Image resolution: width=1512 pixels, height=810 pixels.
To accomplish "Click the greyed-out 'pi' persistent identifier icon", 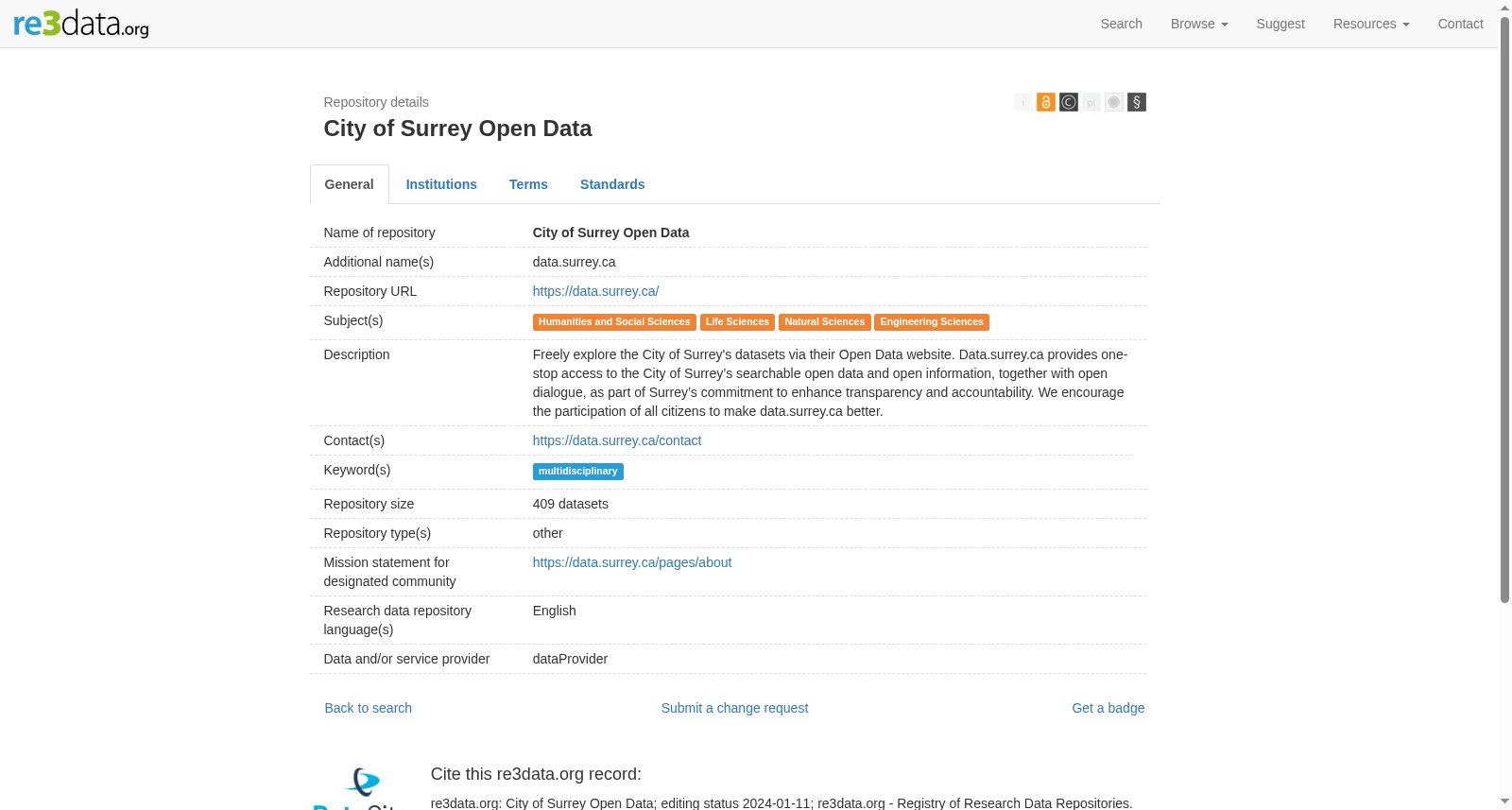I will tap(1091, 102).
